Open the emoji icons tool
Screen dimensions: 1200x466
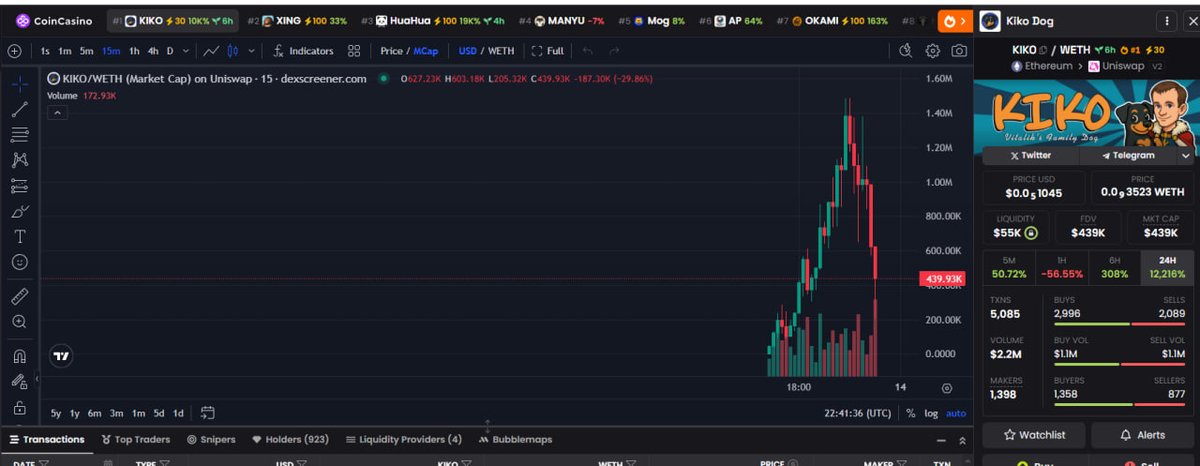pos(19,262)
